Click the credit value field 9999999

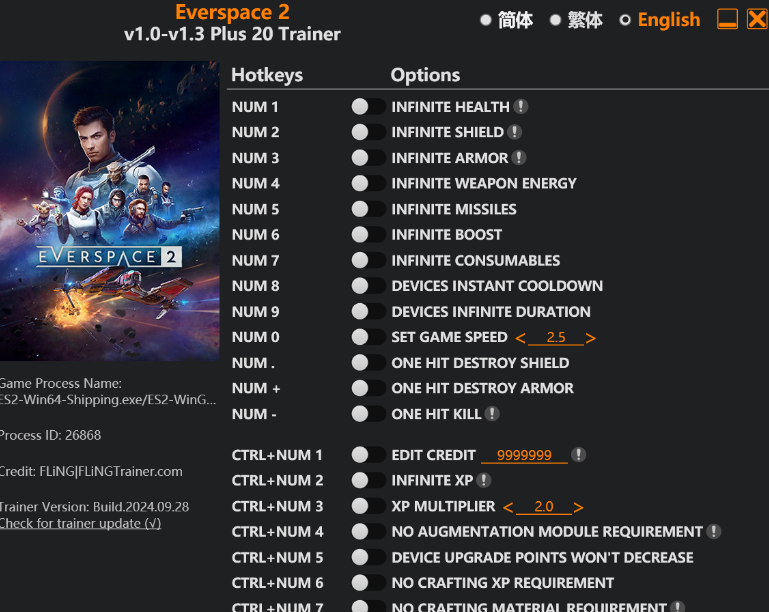tap(524, 455)
